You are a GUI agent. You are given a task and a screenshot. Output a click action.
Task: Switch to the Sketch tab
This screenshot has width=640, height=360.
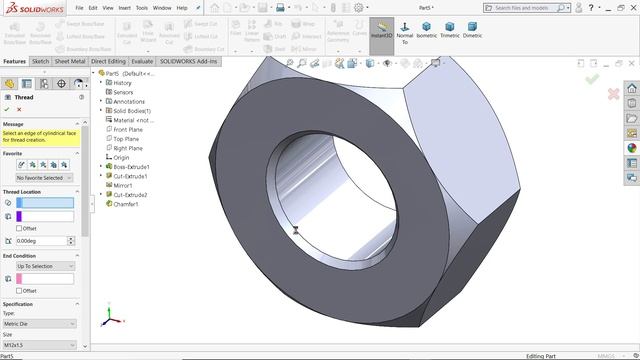point(40,61)
